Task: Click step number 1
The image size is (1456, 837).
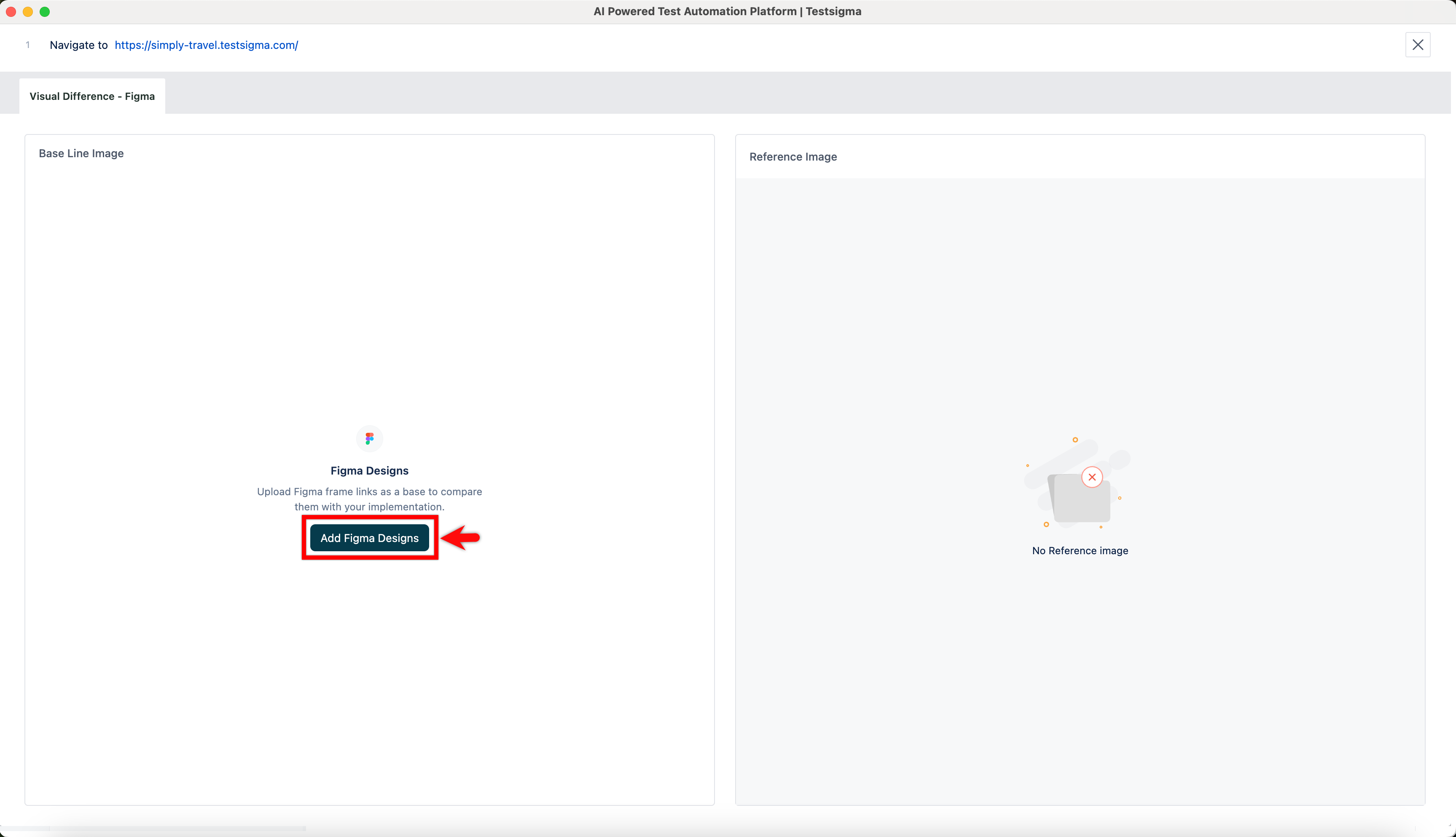Action: click(x=27, y=45)
